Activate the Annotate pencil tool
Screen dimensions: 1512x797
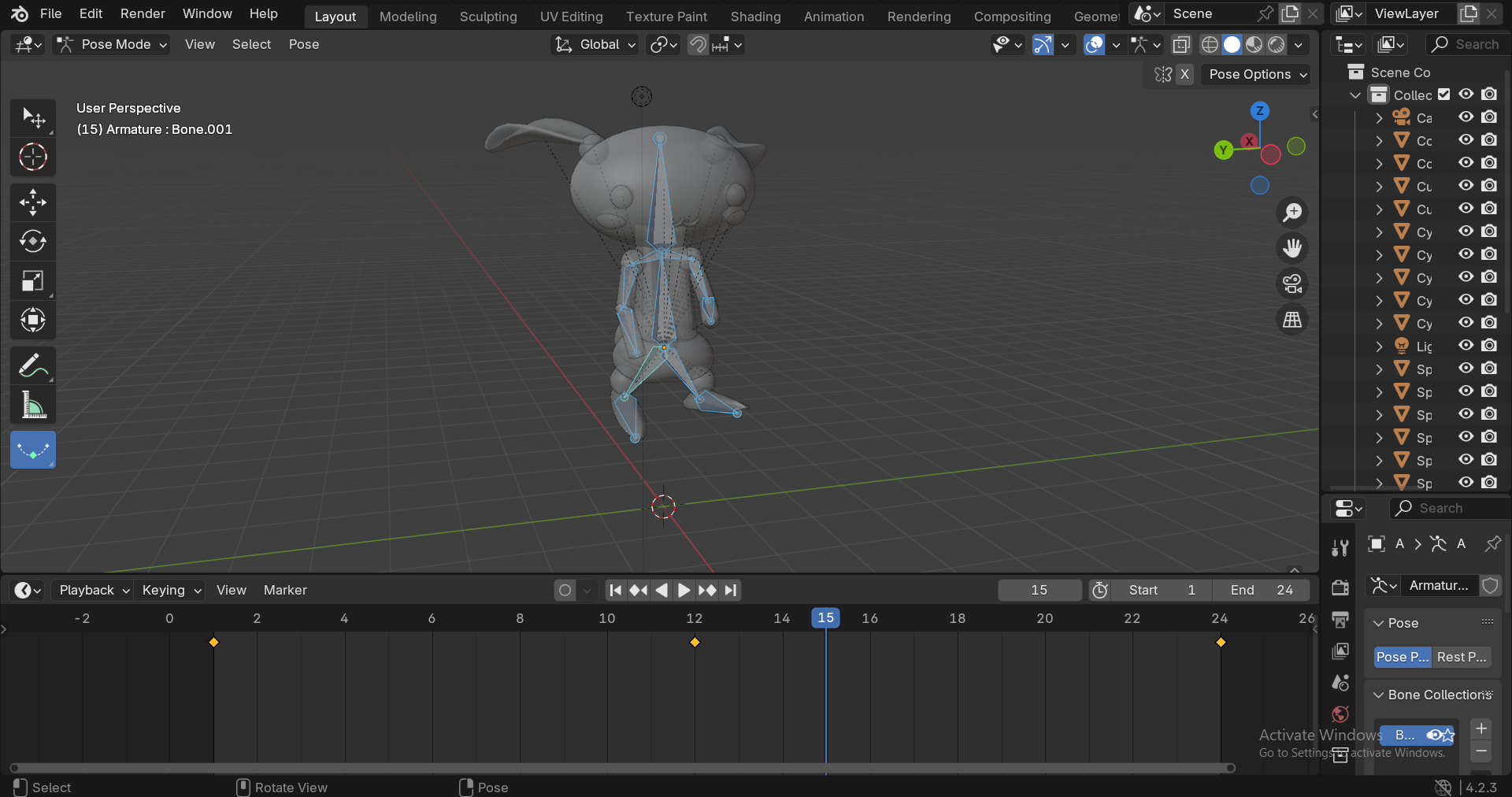[32, 366]
